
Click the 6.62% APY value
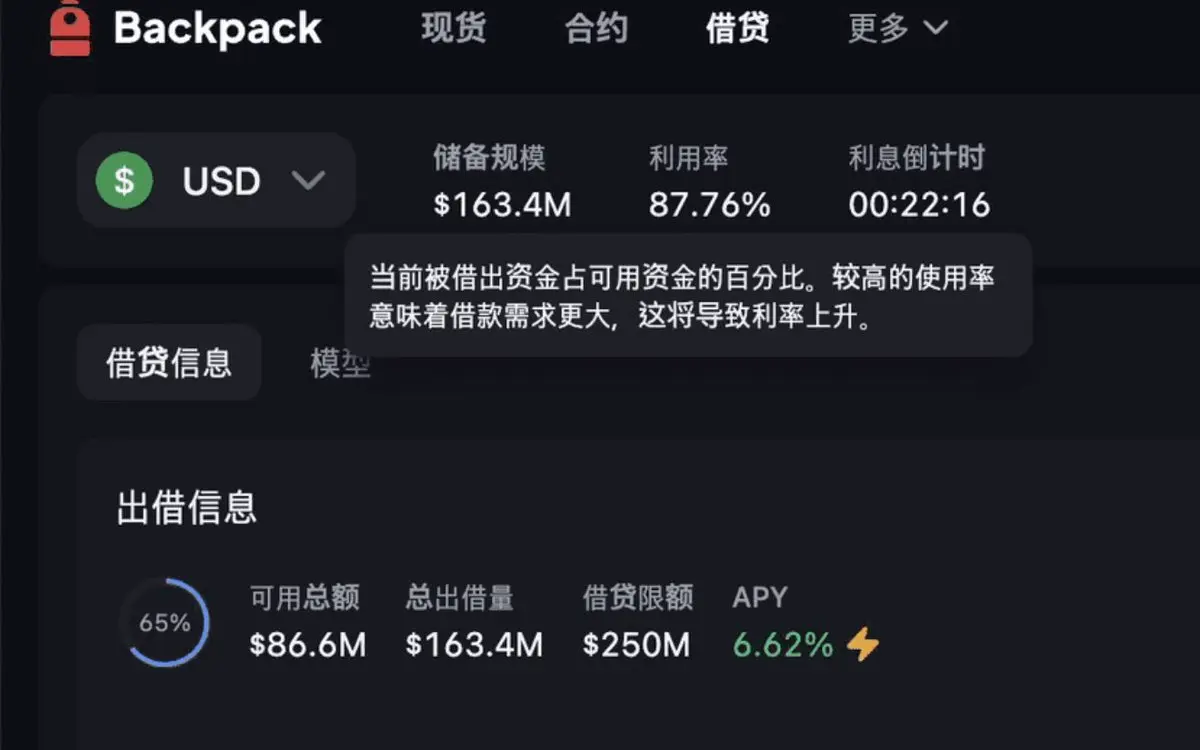[x=783, y=645]
